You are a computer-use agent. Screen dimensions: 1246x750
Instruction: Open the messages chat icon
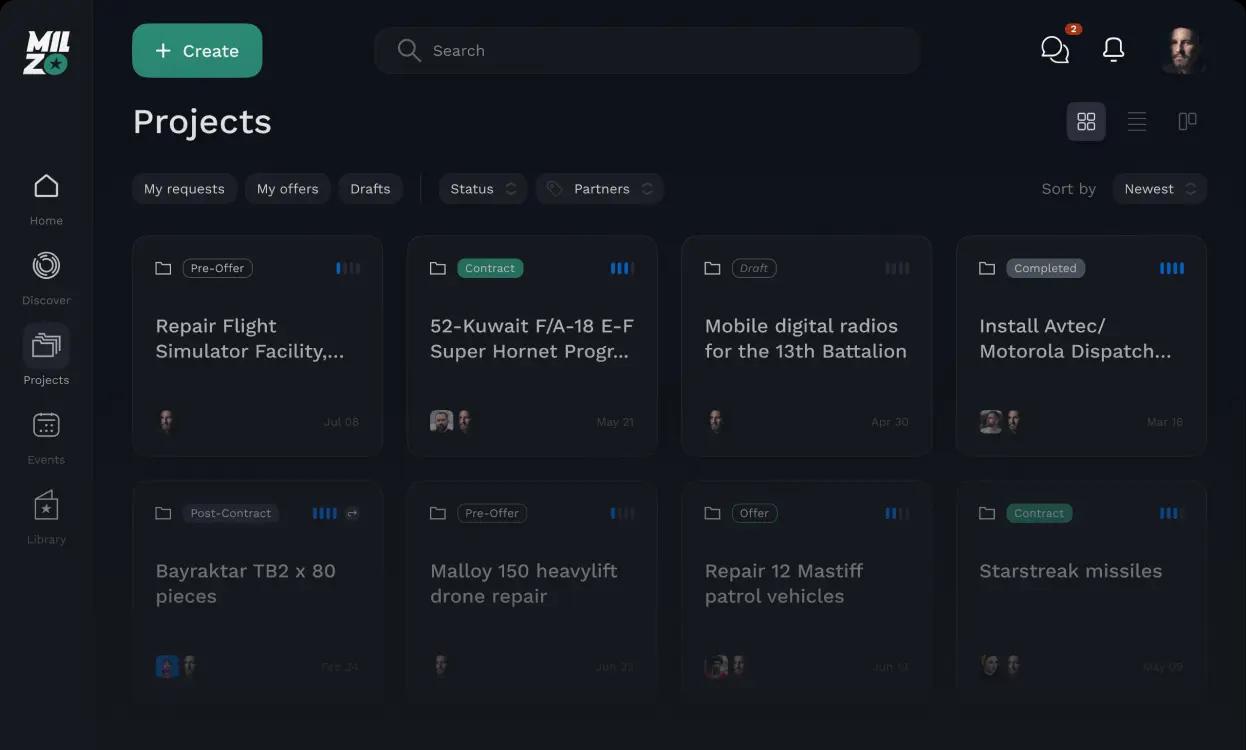[x=1055, y=50]
